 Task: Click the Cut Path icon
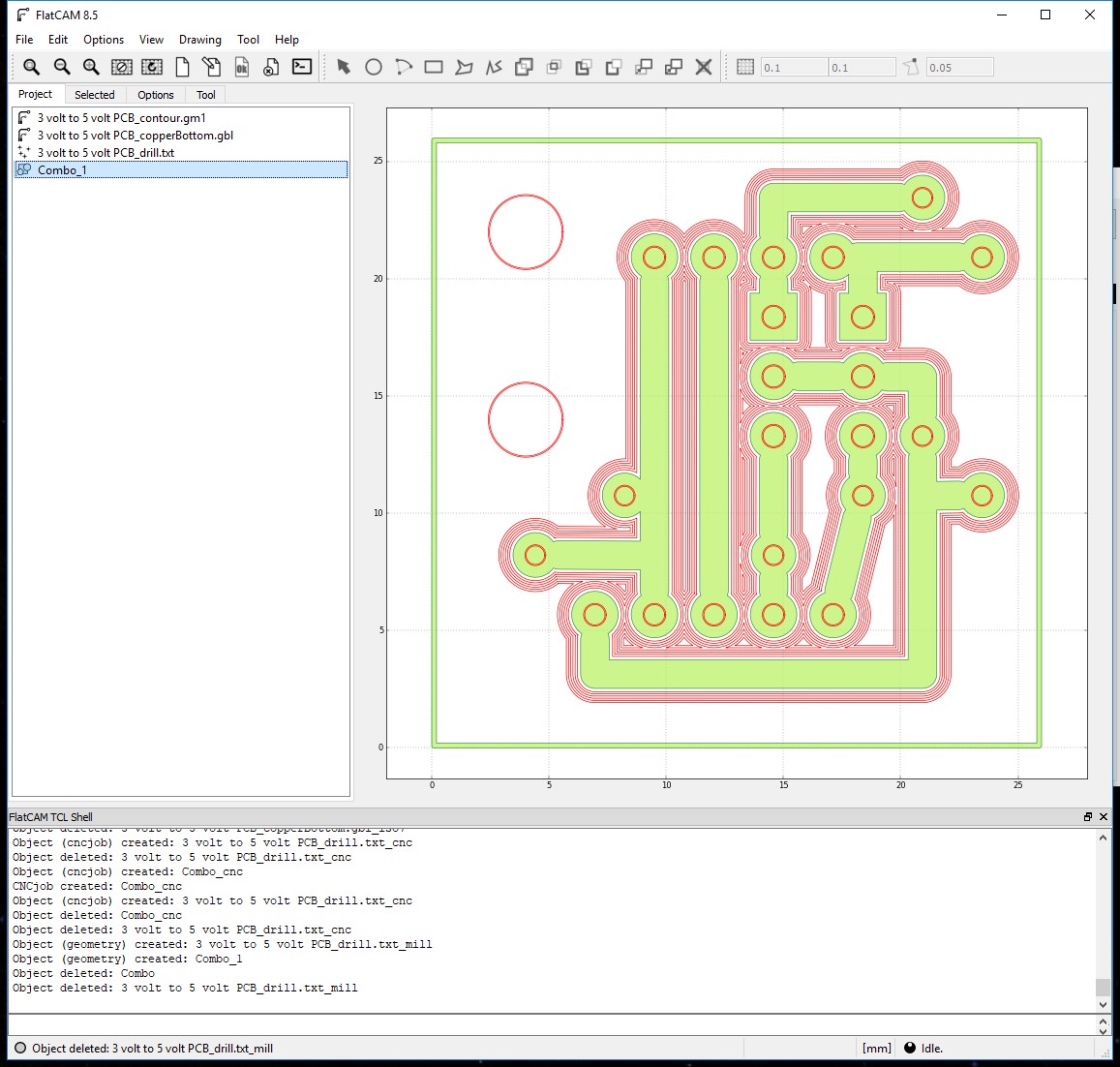(x=614, y=67)
